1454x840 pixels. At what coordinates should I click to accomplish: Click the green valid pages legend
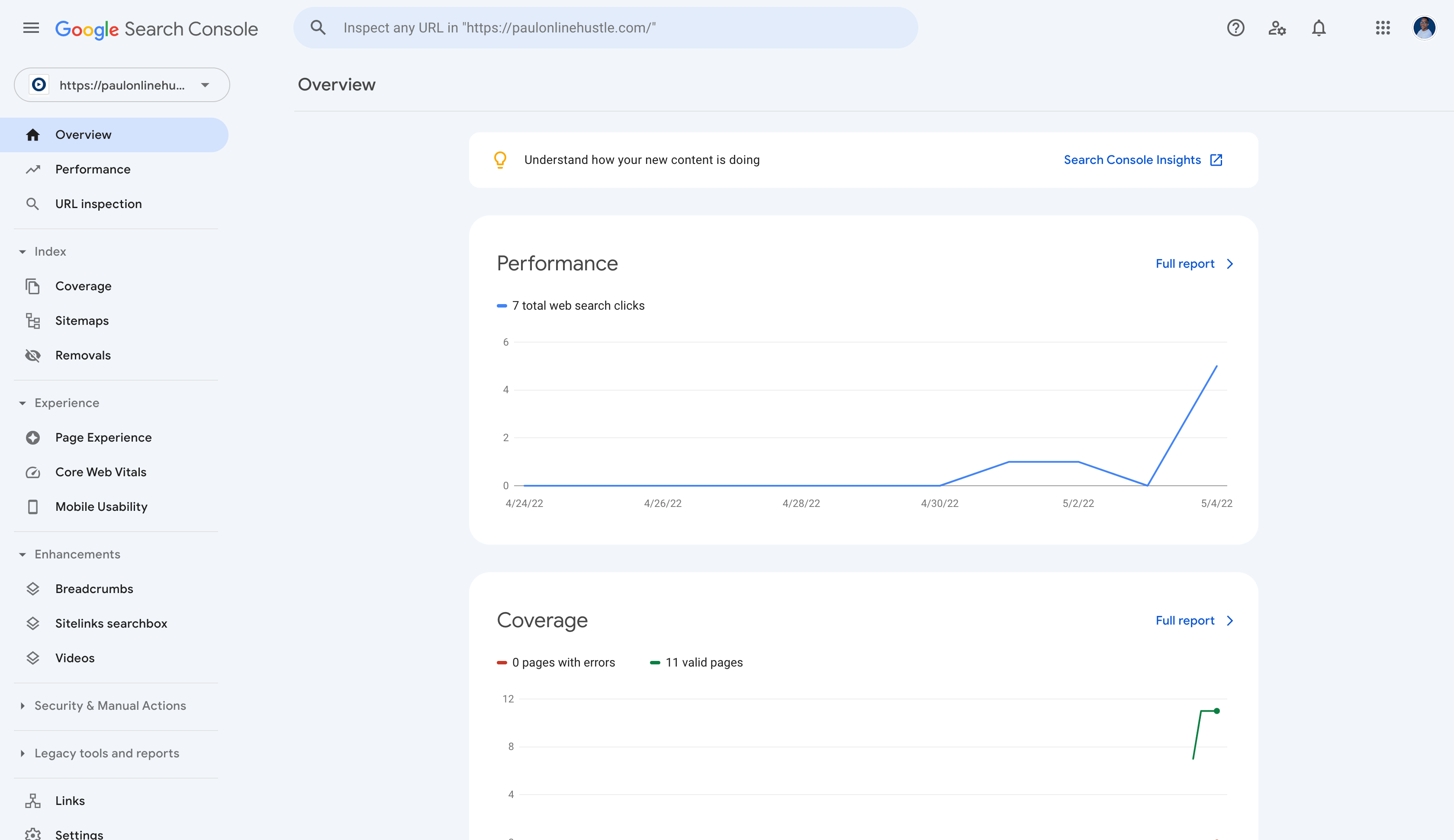[696, 662]
